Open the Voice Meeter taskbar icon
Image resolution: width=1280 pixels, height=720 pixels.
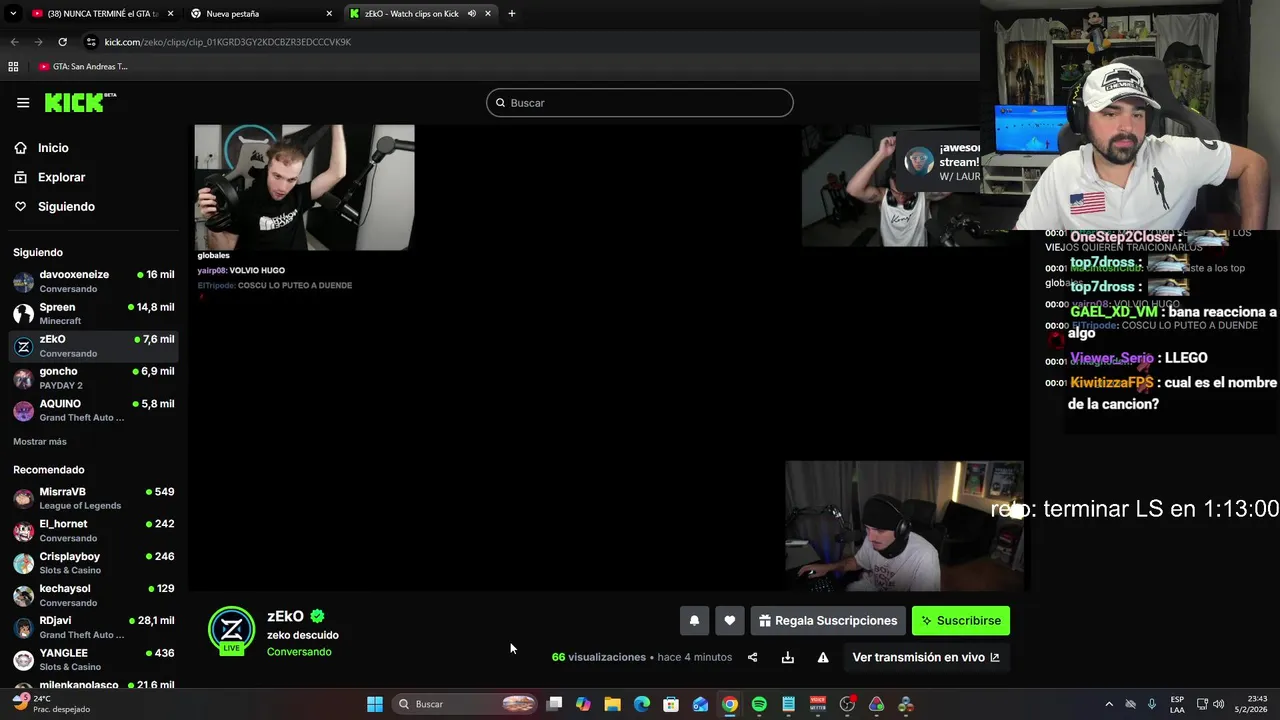coord(818,704)
